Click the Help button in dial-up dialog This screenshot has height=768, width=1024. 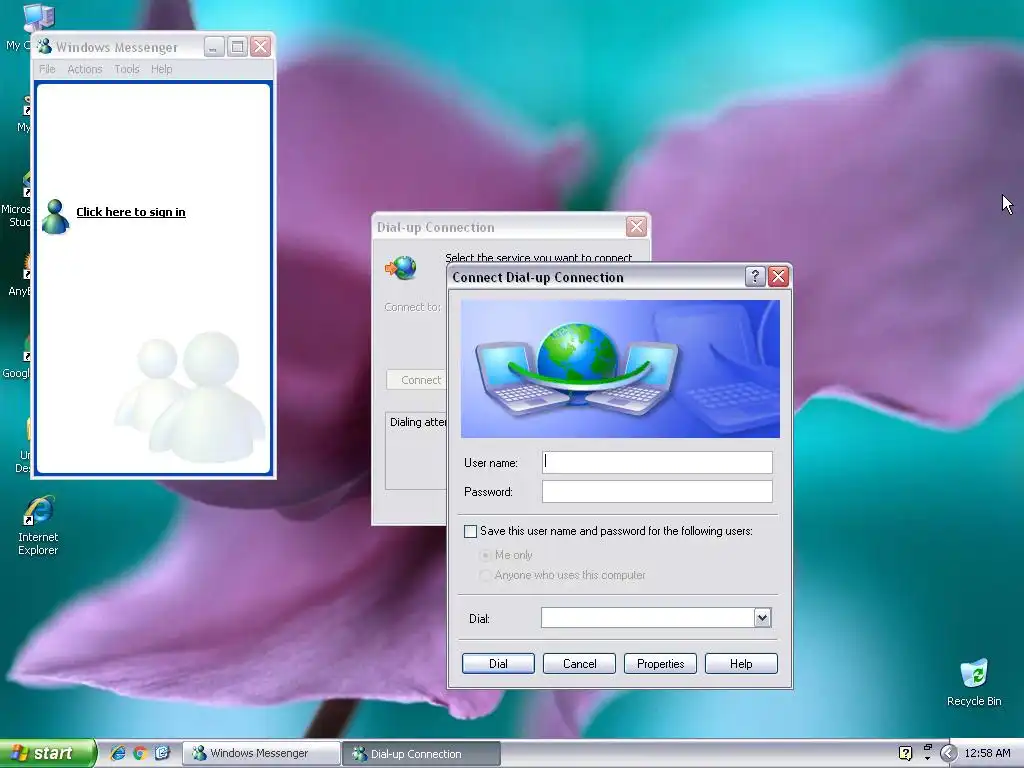(741, 664)
